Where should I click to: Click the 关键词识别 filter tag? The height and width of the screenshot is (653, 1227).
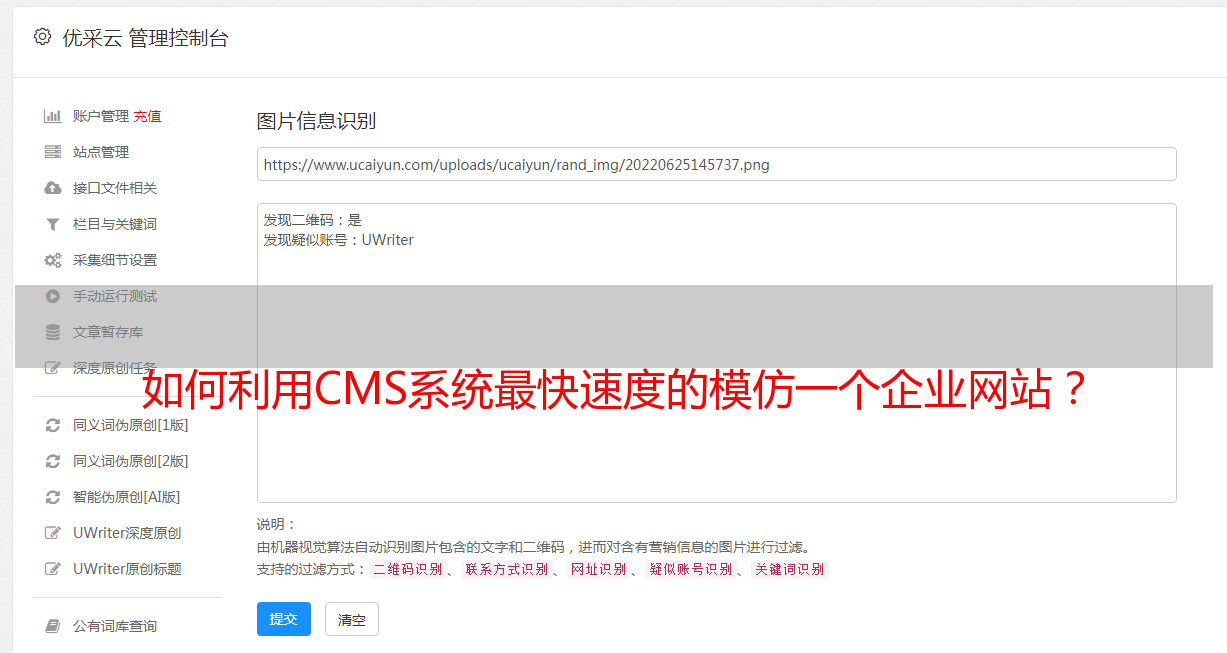[790, 569]
